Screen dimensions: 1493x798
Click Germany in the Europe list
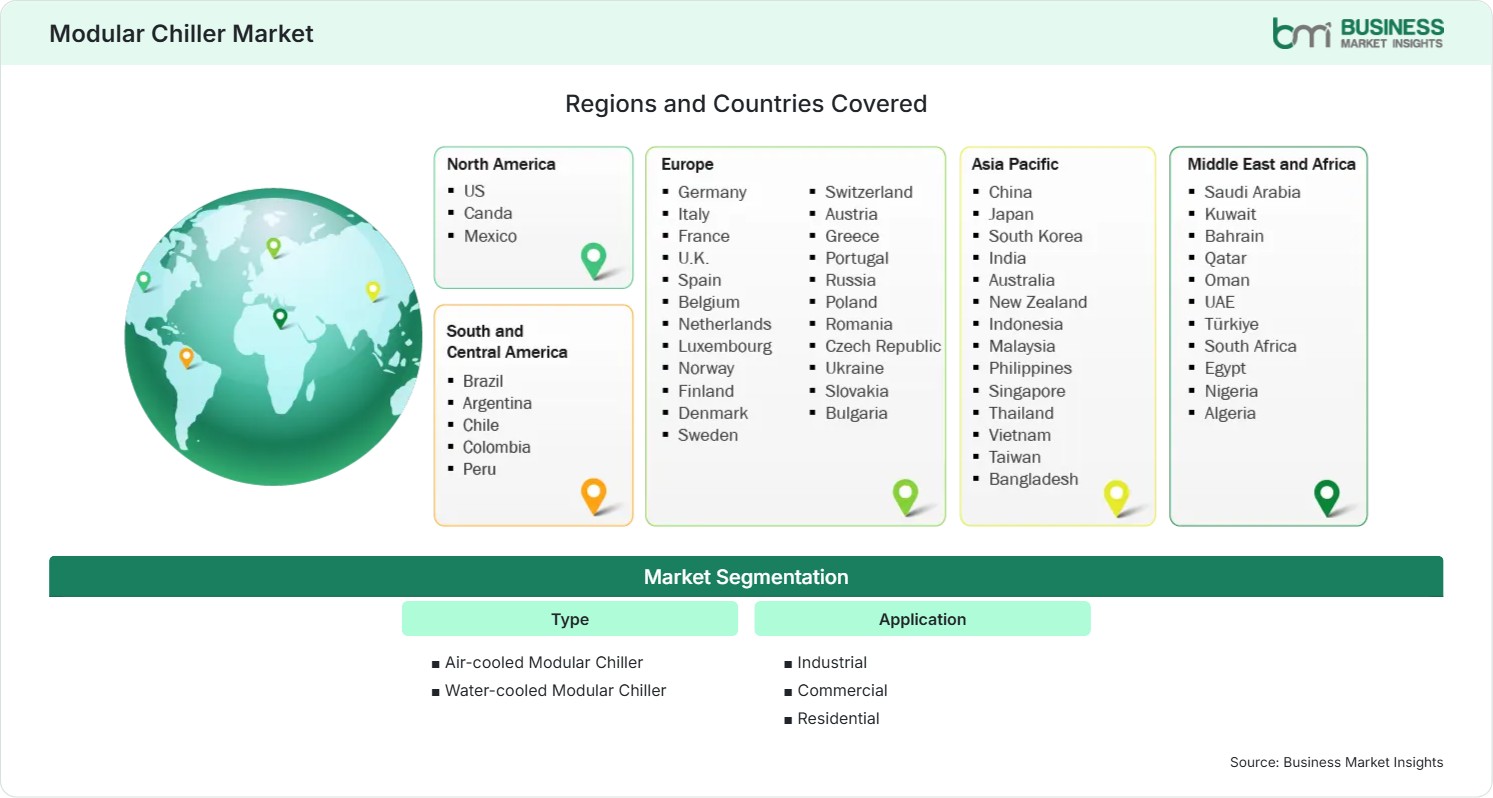pyautogui.click(x=712, y=192)
